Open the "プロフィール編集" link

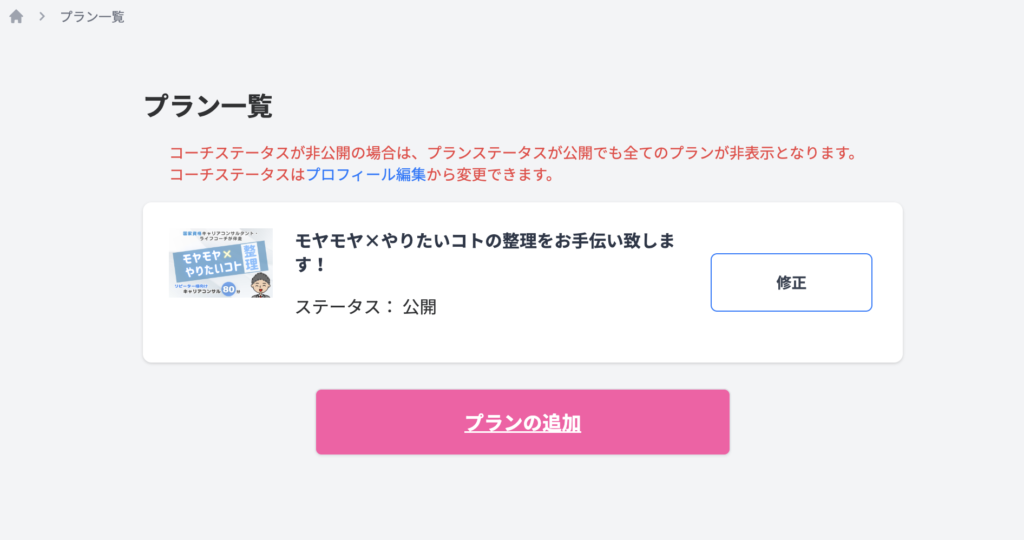(x=366, y=175)
